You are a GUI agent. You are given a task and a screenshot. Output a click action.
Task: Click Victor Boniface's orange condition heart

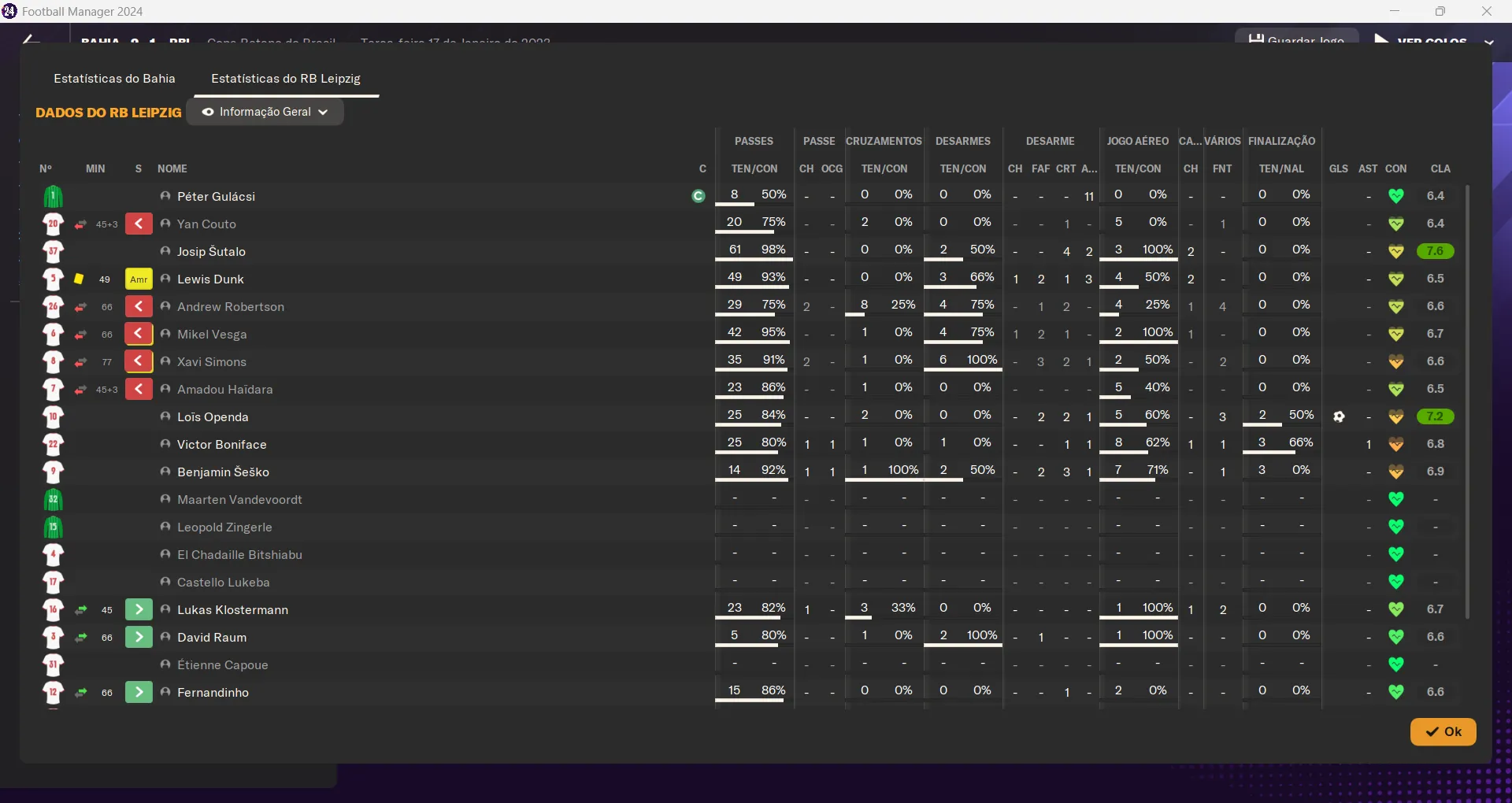[1396, 444]
